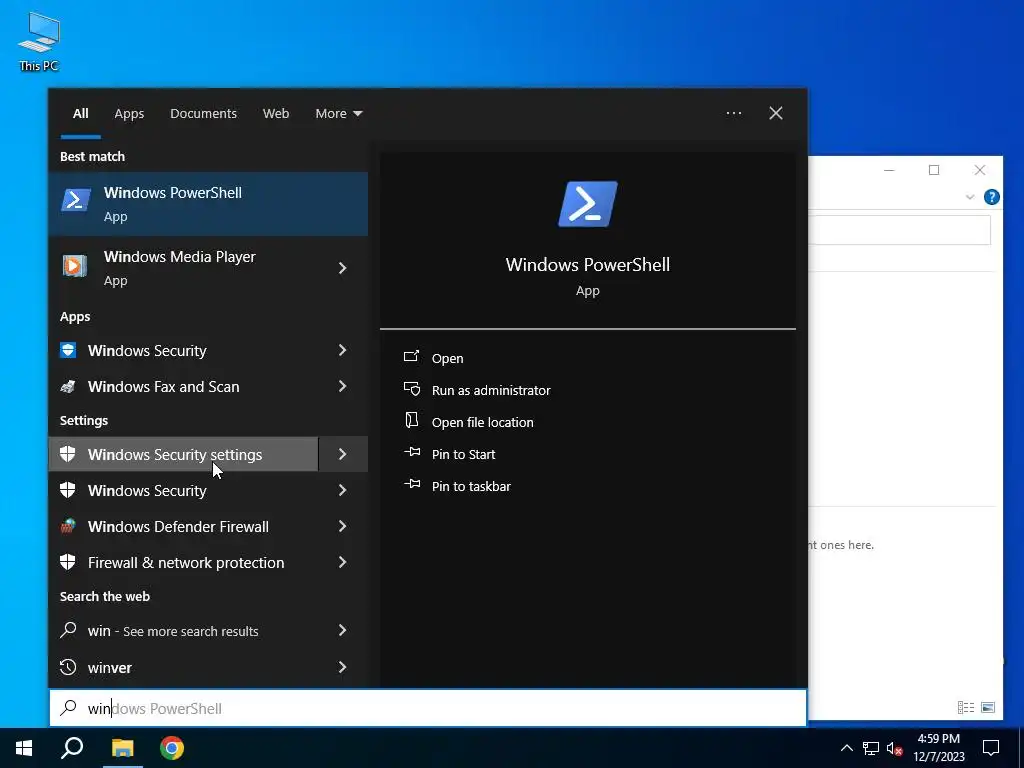The height and width of the screenshot is (768, 1024).
Task: Expand Windows Security app result chevron
Action: [342, 350]
